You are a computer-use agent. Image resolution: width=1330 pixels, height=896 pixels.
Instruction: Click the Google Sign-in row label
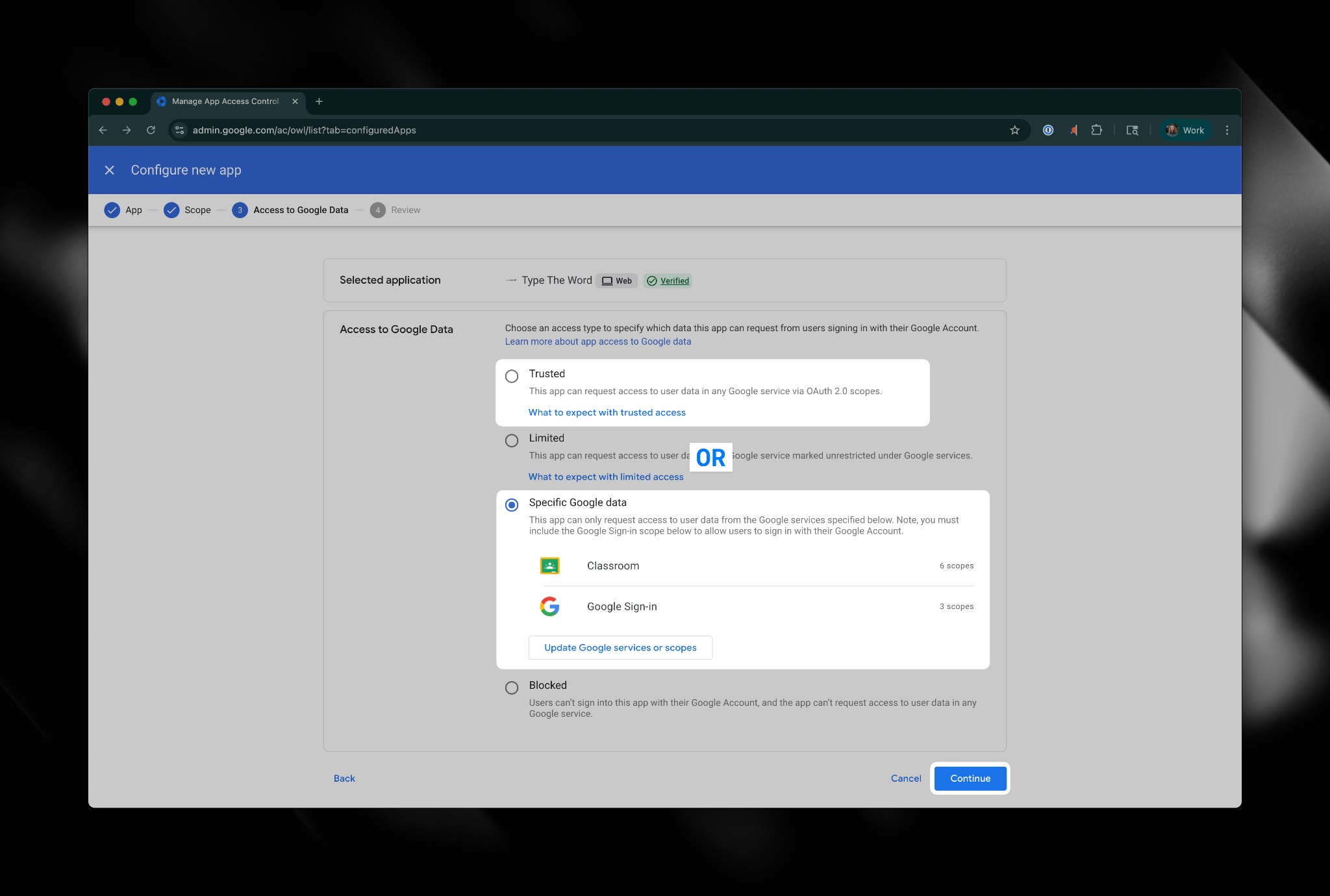tap(622, 606)
